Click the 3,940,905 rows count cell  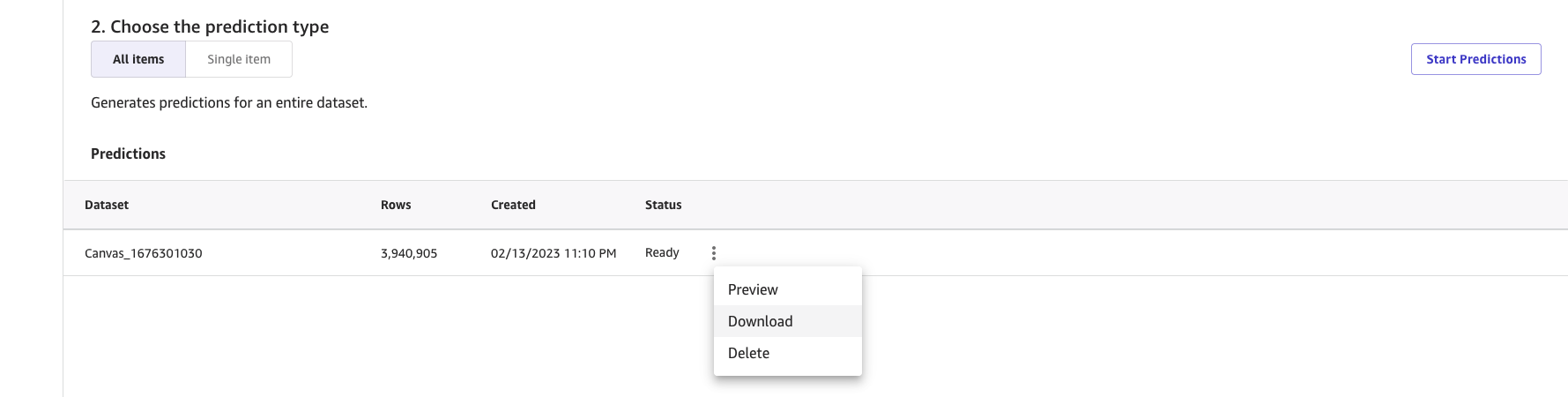(409, 253)
